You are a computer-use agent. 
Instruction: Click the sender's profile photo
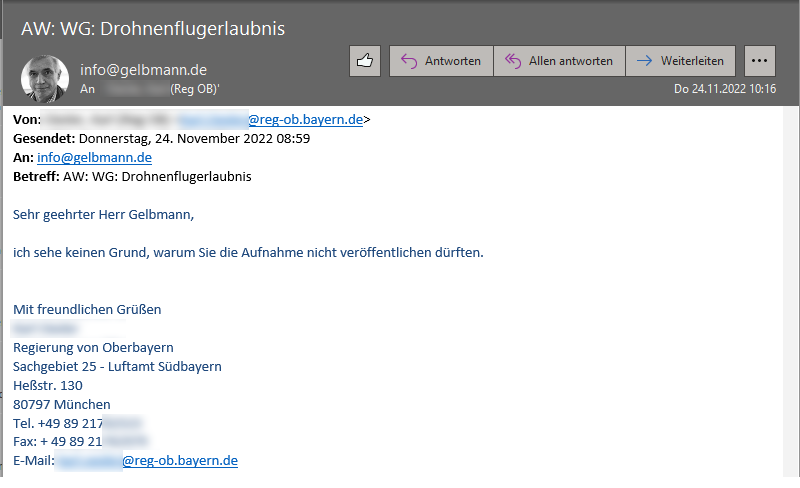(x=45, y=78)
